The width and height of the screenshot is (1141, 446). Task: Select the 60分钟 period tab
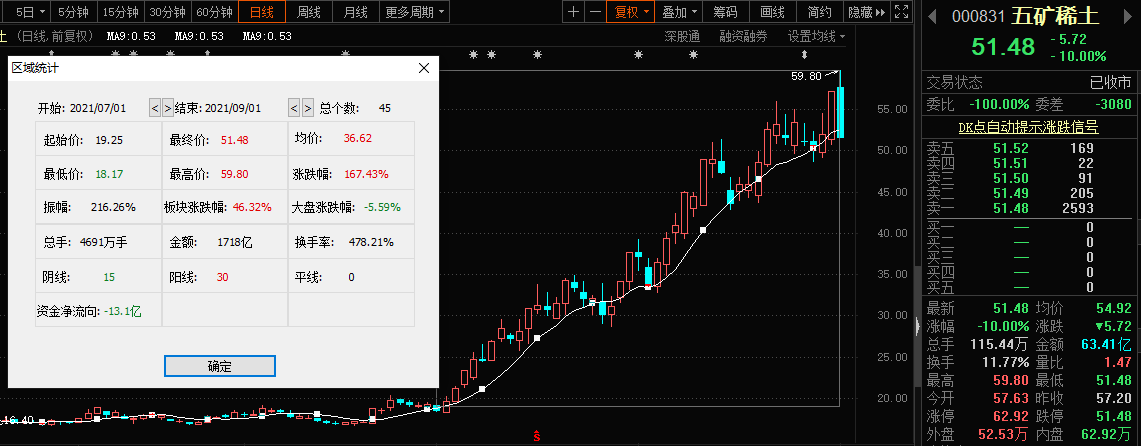pyautogui.click(x=214, y=12)
